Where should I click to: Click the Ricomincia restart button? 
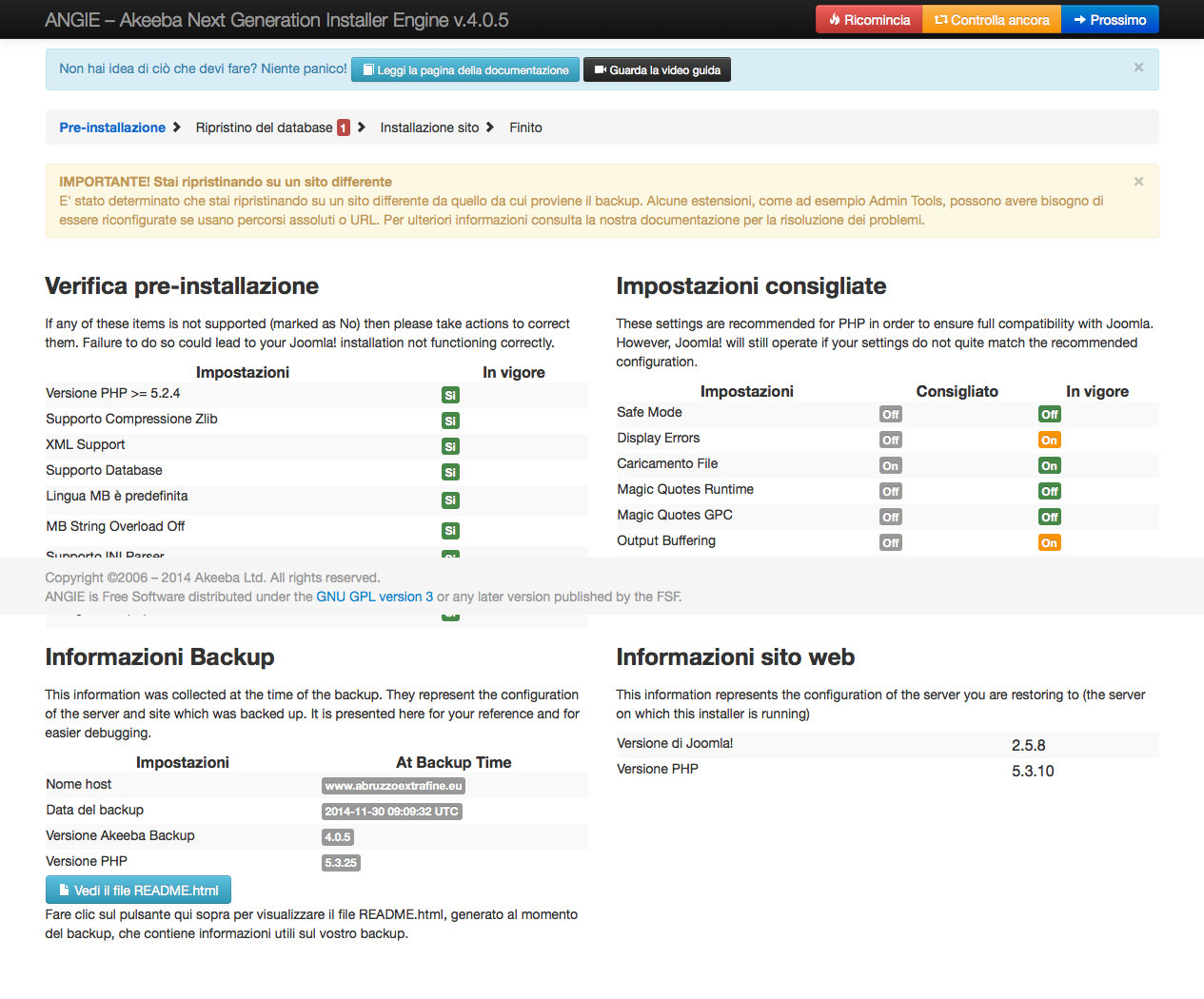(869, 20)
